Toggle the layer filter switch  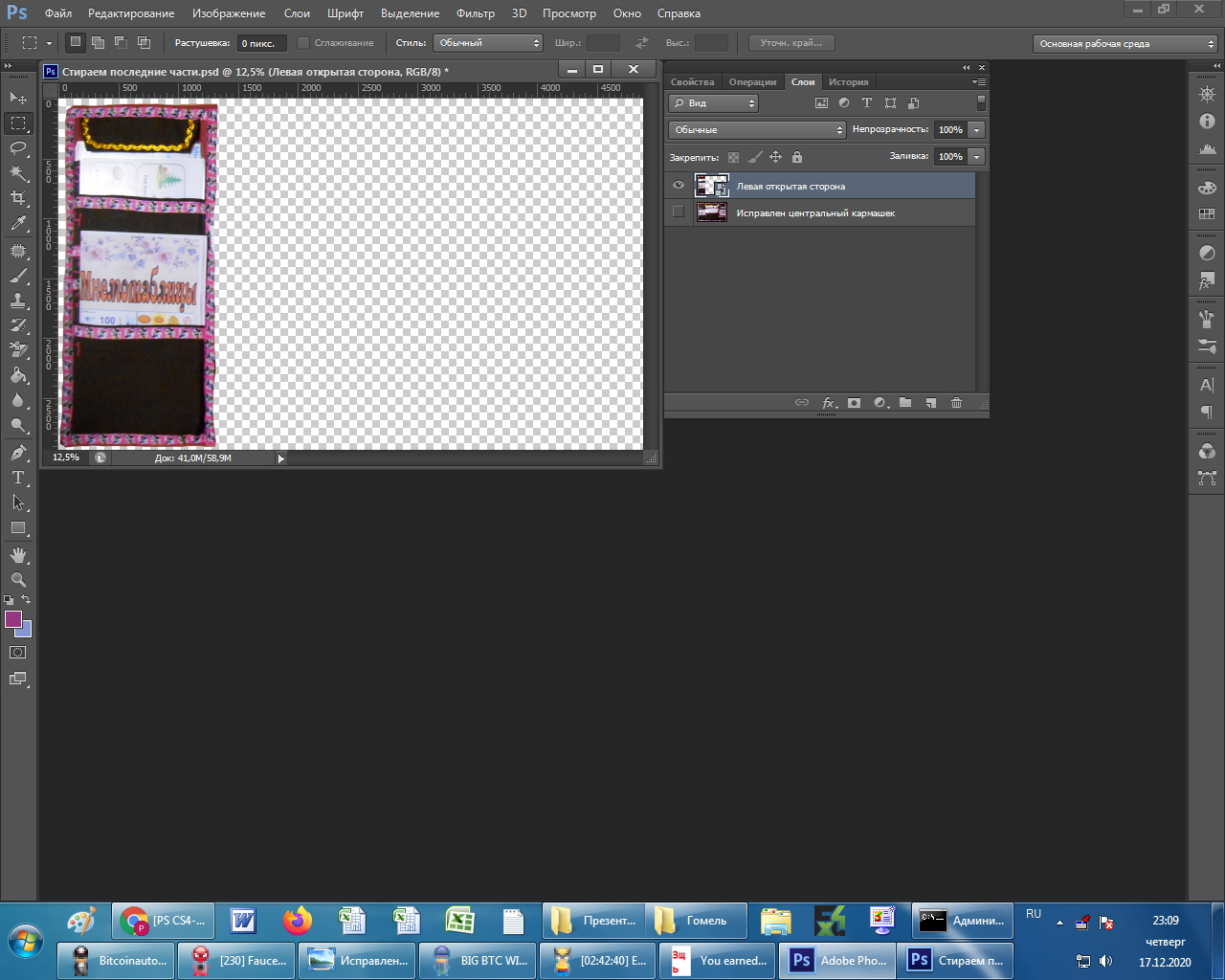point(981,102)
